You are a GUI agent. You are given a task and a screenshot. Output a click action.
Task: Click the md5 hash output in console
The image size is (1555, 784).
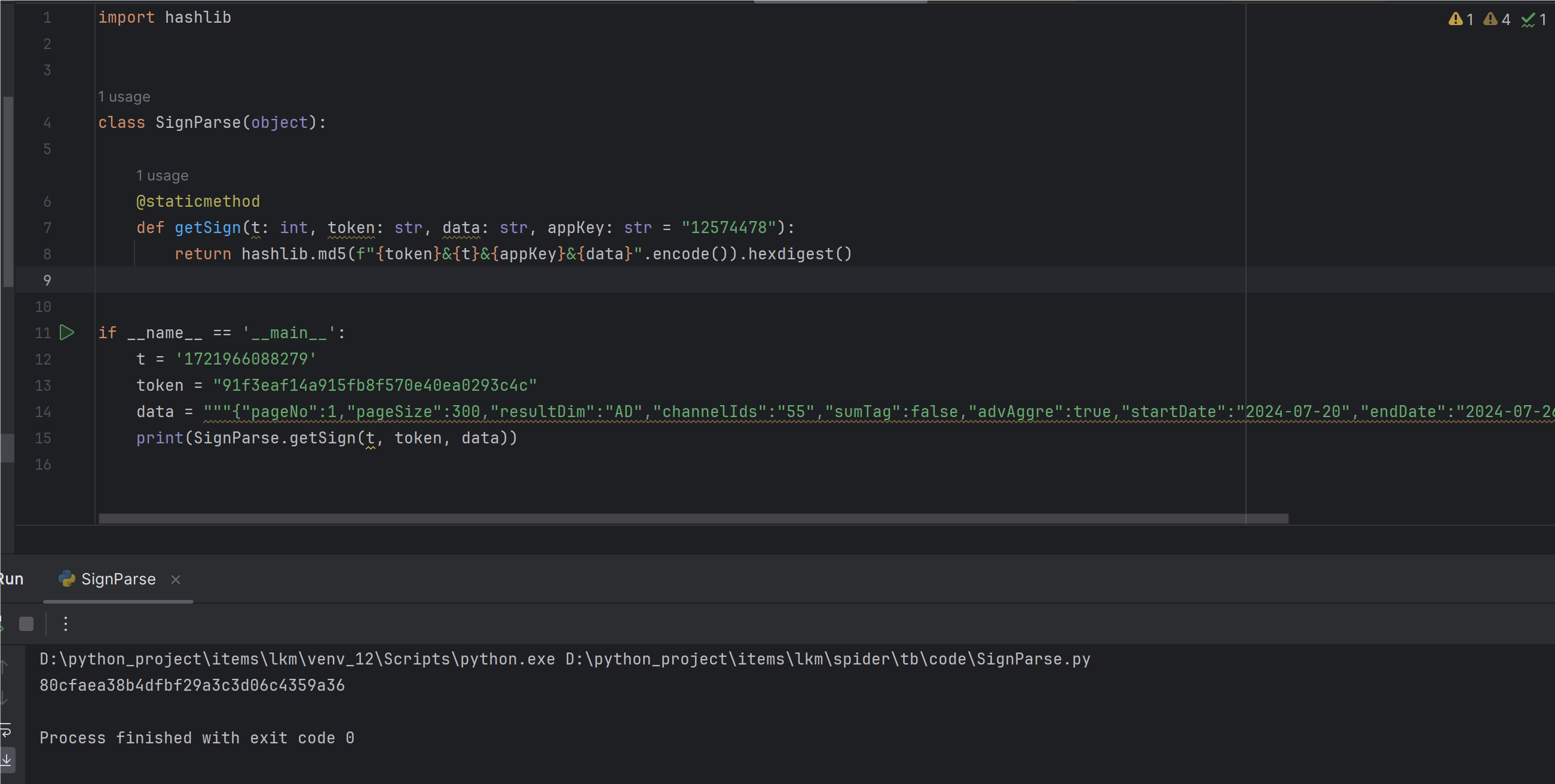(192, 685)
